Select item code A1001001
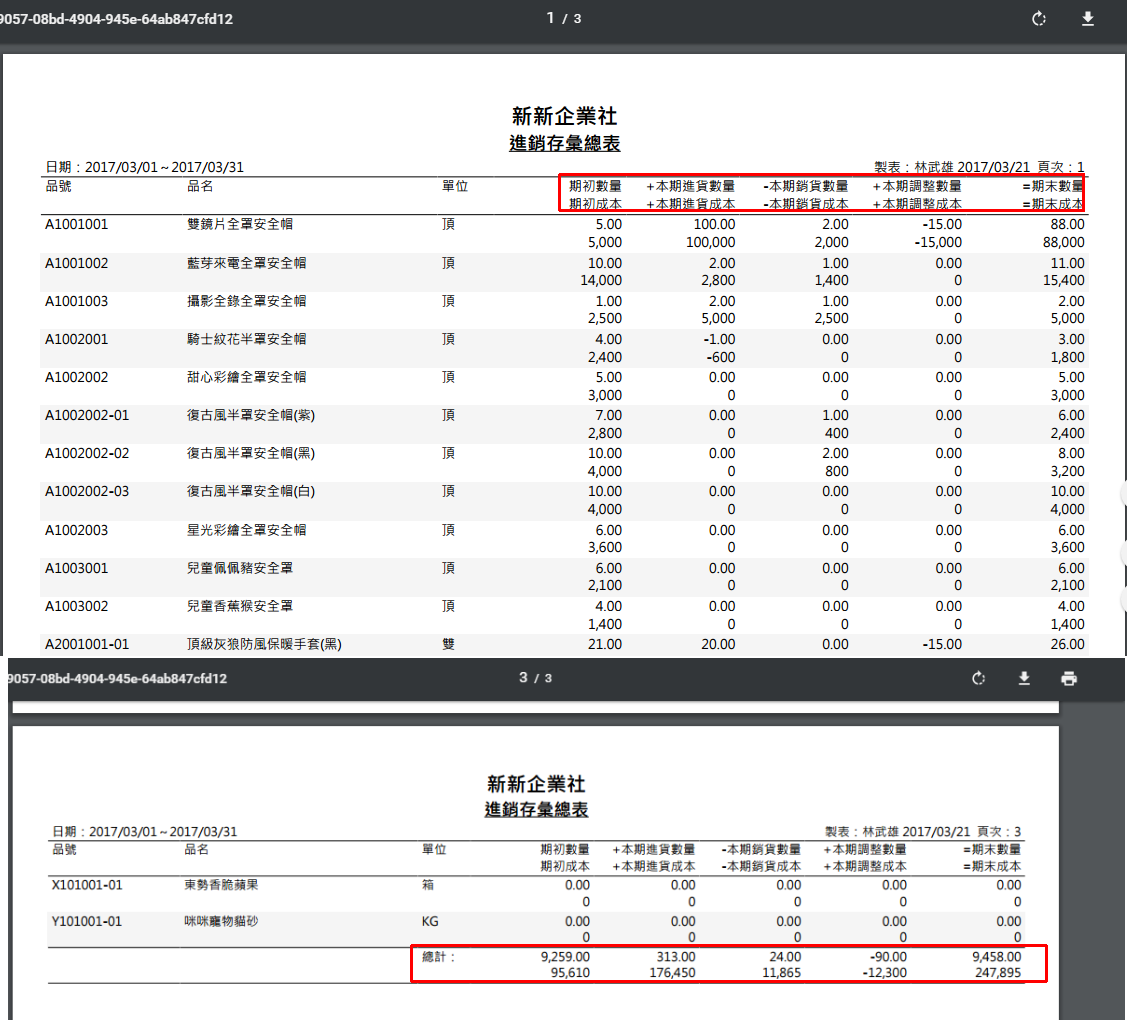The image size is (1127, 1020). point(76,224)
